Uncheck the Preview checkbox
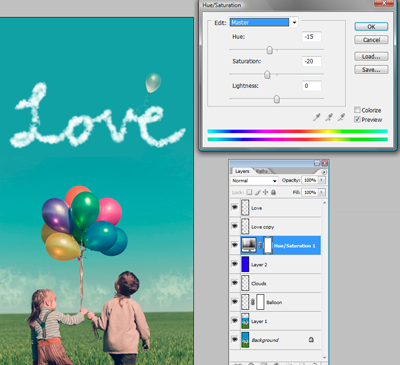This screenshot has width=400, height=365. [x=357, y=119]
